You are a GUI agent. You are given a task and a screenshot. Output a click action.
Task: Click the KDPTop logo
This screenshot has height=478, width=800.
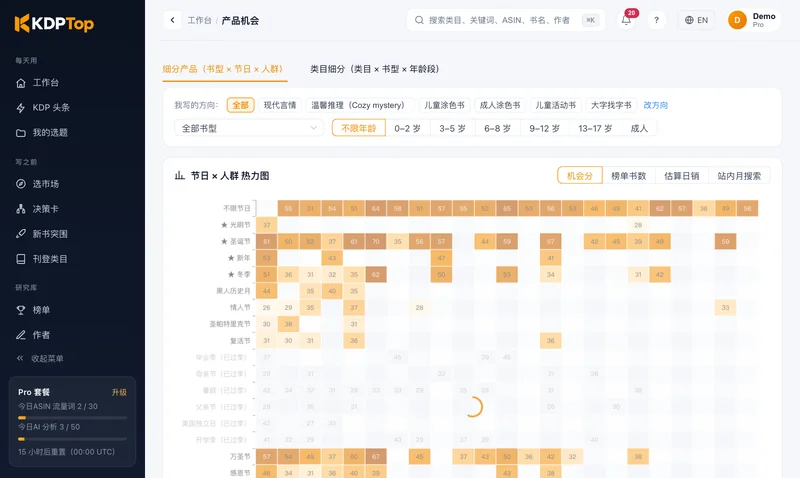[x=54, y=23]
